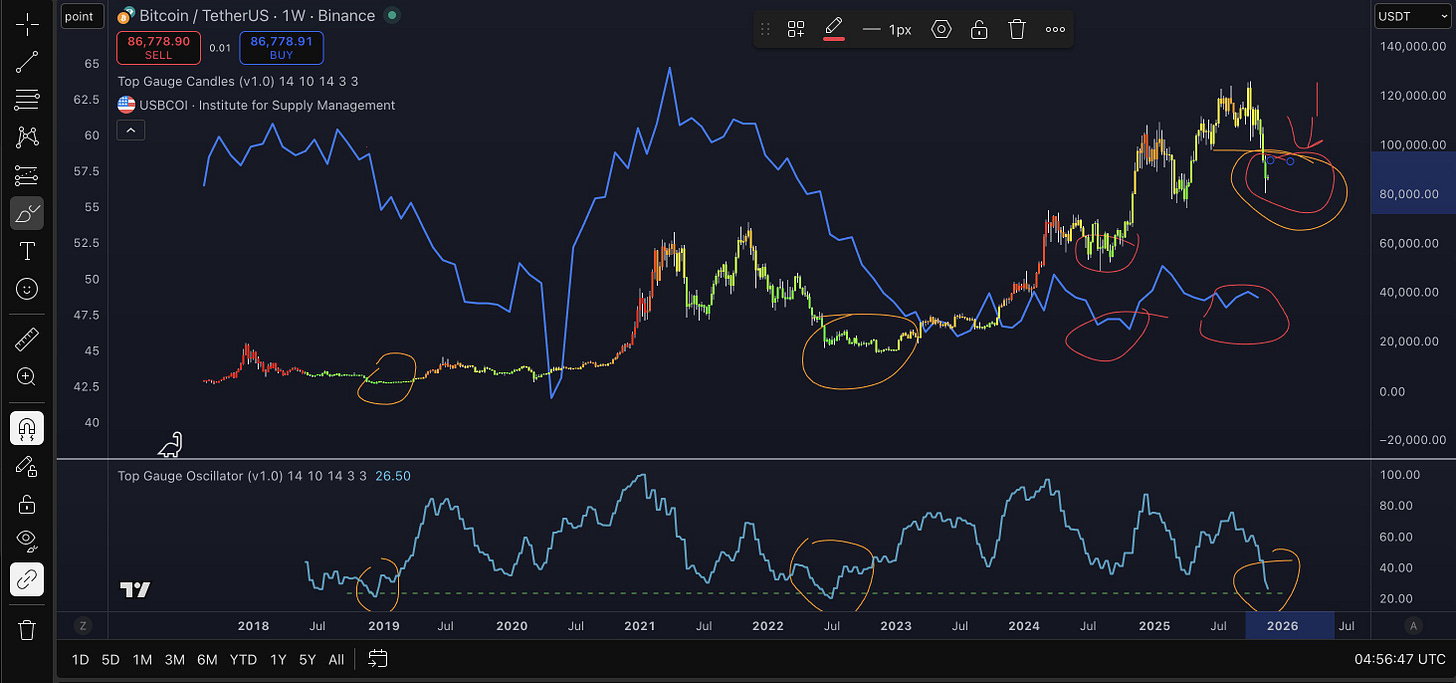
Task: Select USBCOI Institute for Supply Management label
Action: point(267,105)
